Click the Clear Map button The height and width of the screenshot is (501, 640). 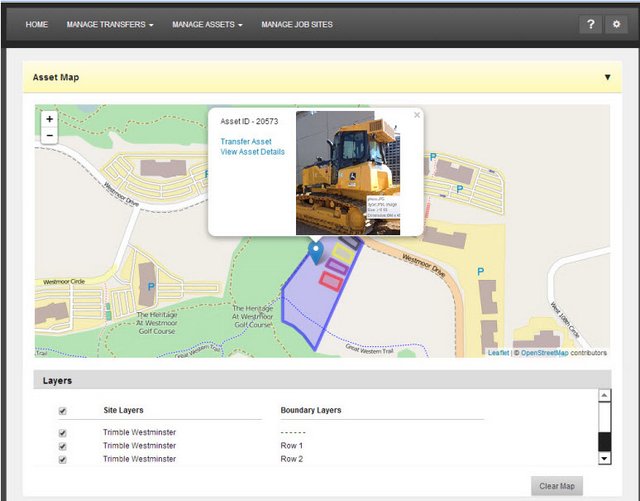click(x=557, y=486)
